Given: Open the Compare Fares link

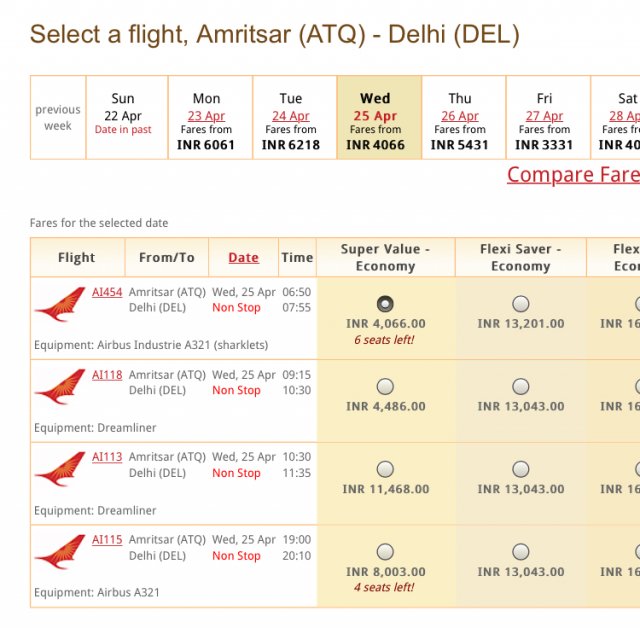Looking at the screenshot, I should click(x=572, y=174).
